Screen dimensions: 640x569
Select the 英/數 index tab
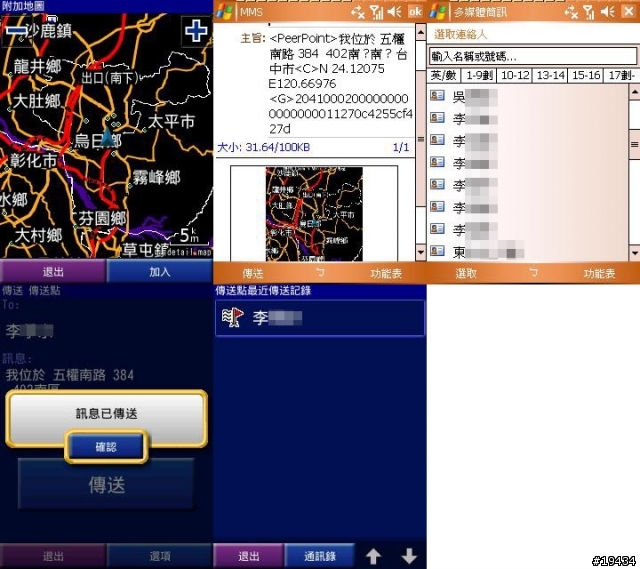pos(444,76)
